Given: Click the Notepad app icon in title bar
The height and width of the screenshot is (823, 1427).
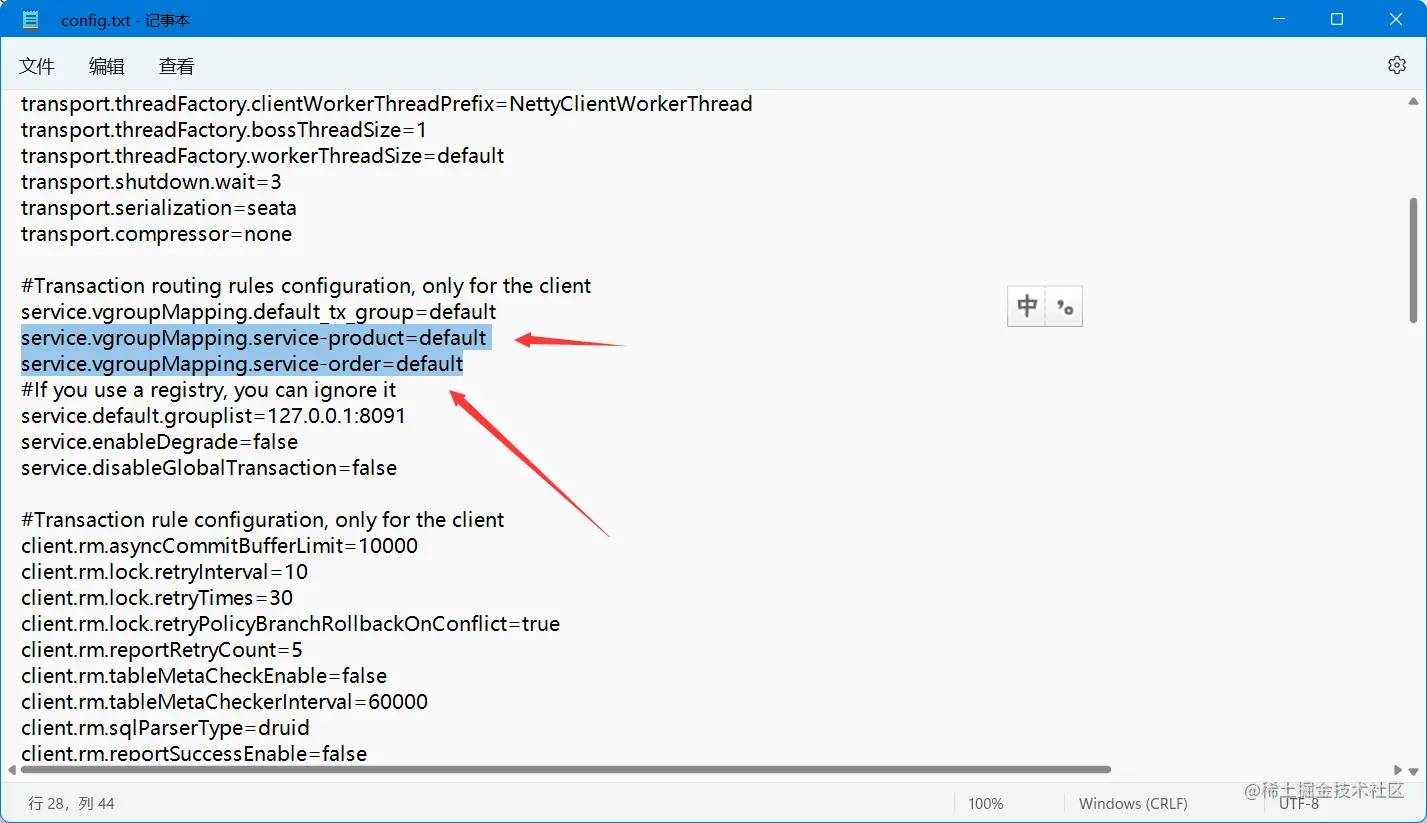Looking at the screenshot, I should coord(31,19).
